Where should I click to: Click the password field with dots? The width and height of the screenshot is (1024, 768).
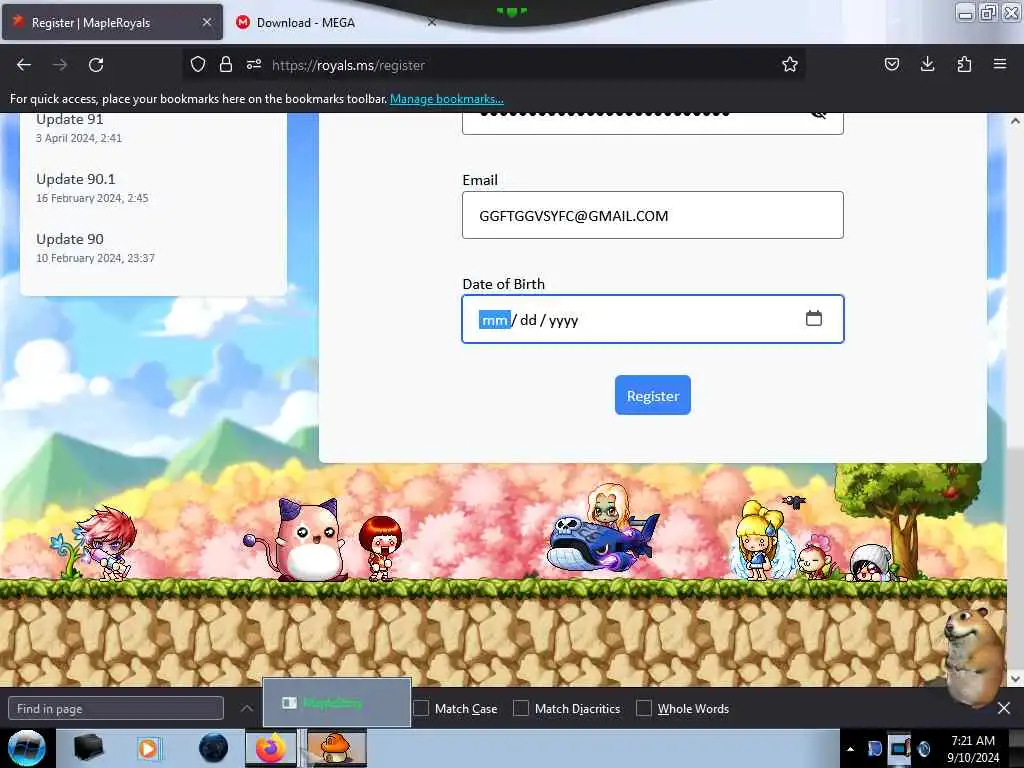(x=652, y=123)
